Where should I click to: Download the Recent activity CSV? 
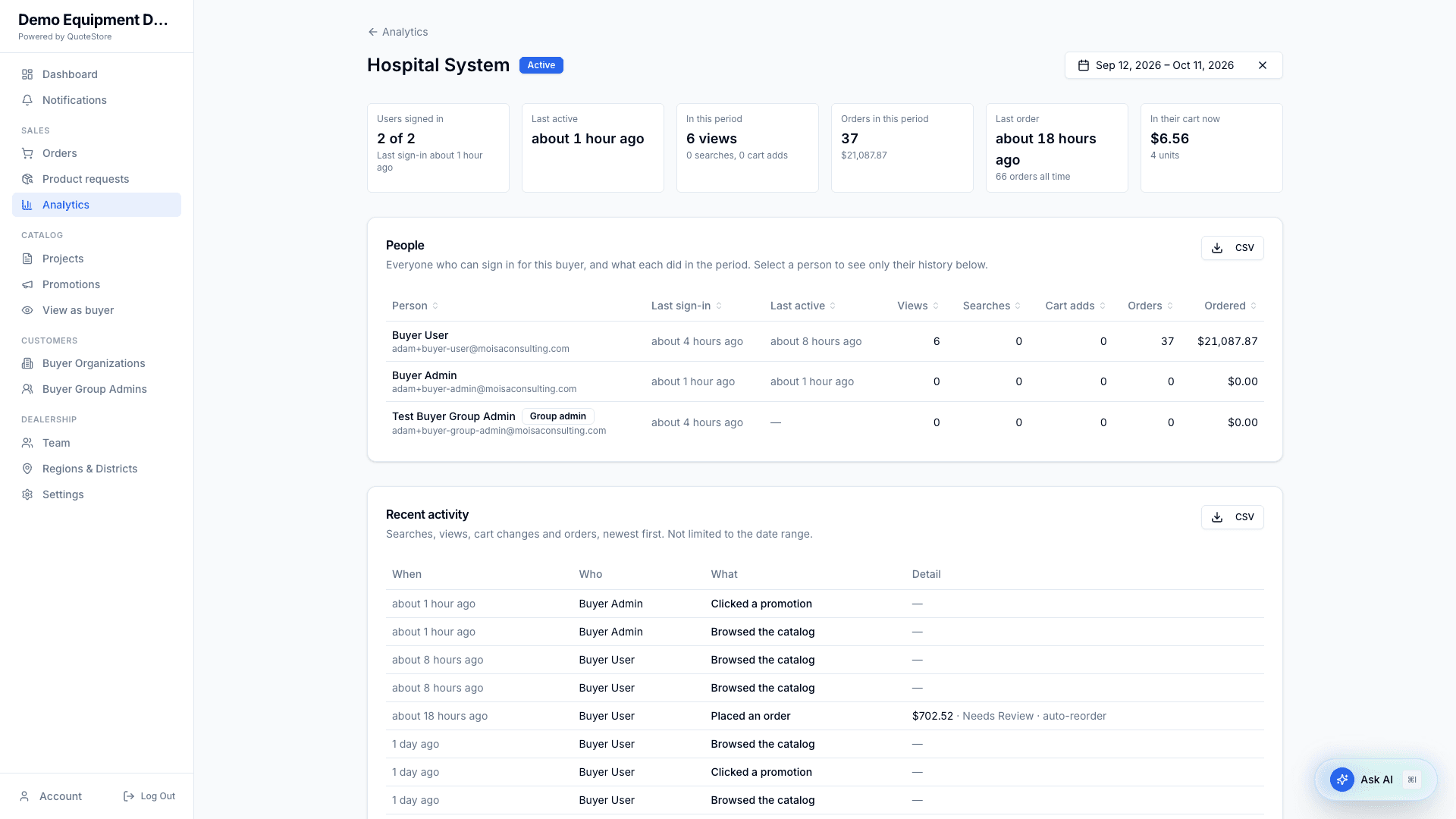pos(1232,517)
